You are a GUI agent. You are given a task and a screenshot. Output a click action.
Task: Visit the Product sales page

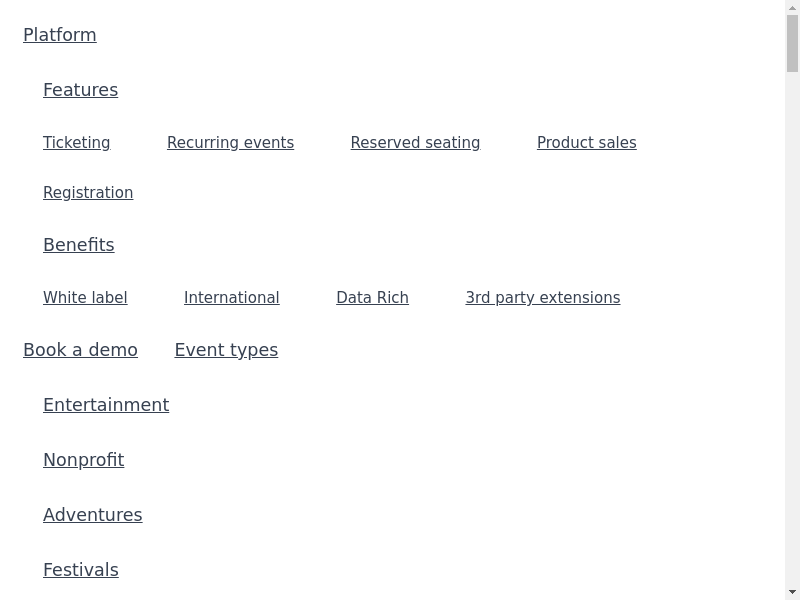(x=586, y=143)
